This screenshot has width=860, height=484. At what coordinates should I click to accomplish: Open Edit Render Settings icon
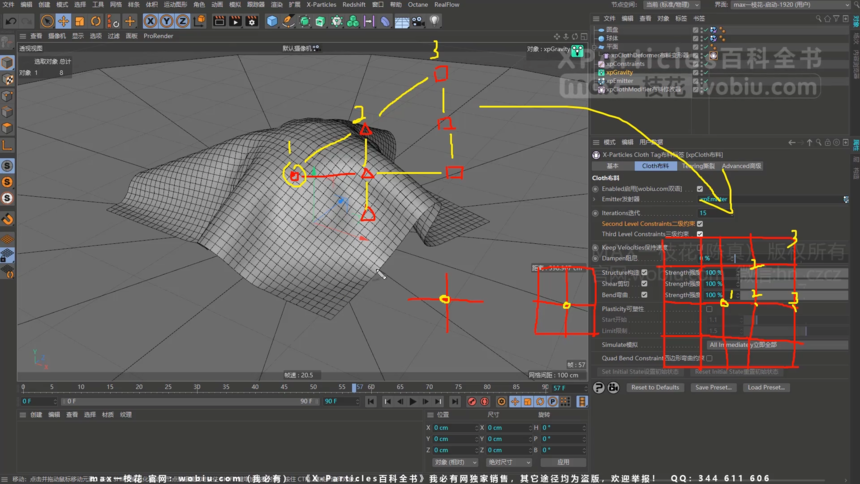coord(252,21)
